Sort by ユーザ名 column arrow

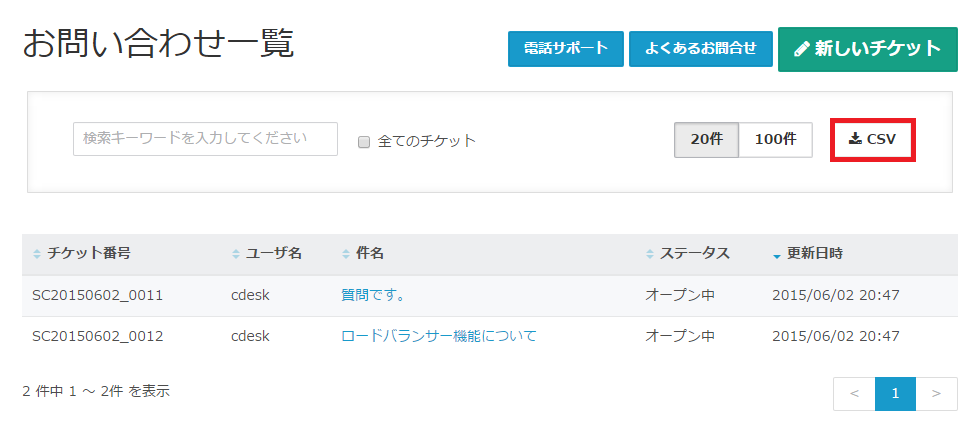(236, 254)
